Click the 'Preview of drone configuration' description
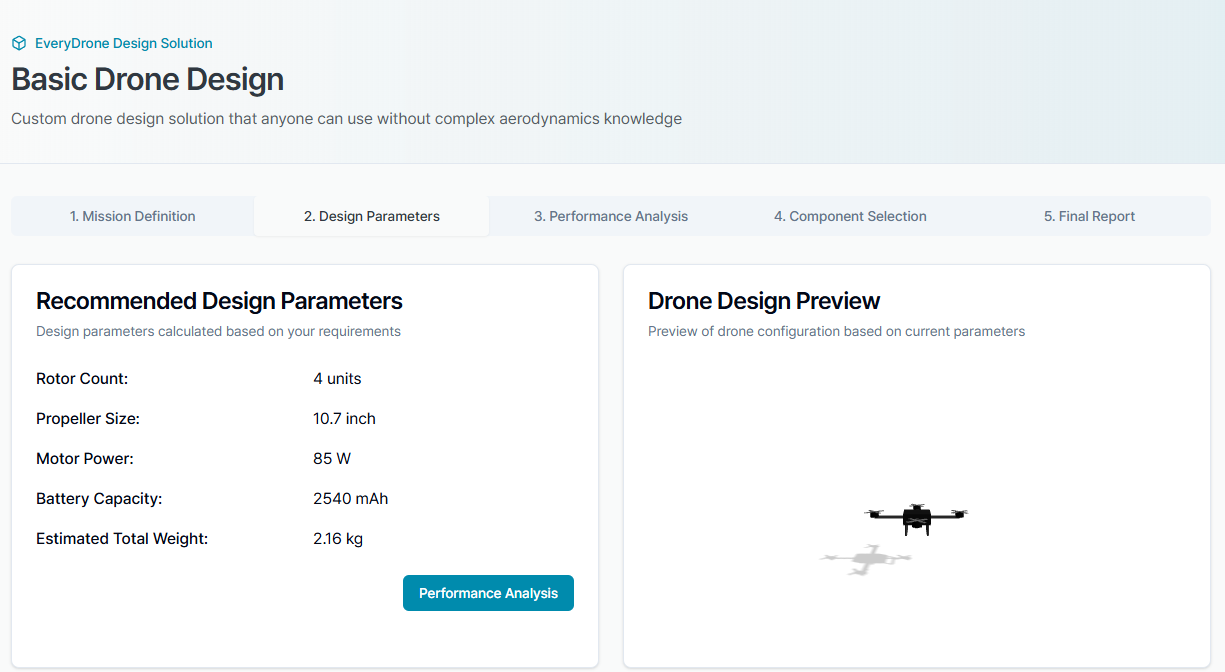The width and height of the screenshot is (1225, 672). 836,331
